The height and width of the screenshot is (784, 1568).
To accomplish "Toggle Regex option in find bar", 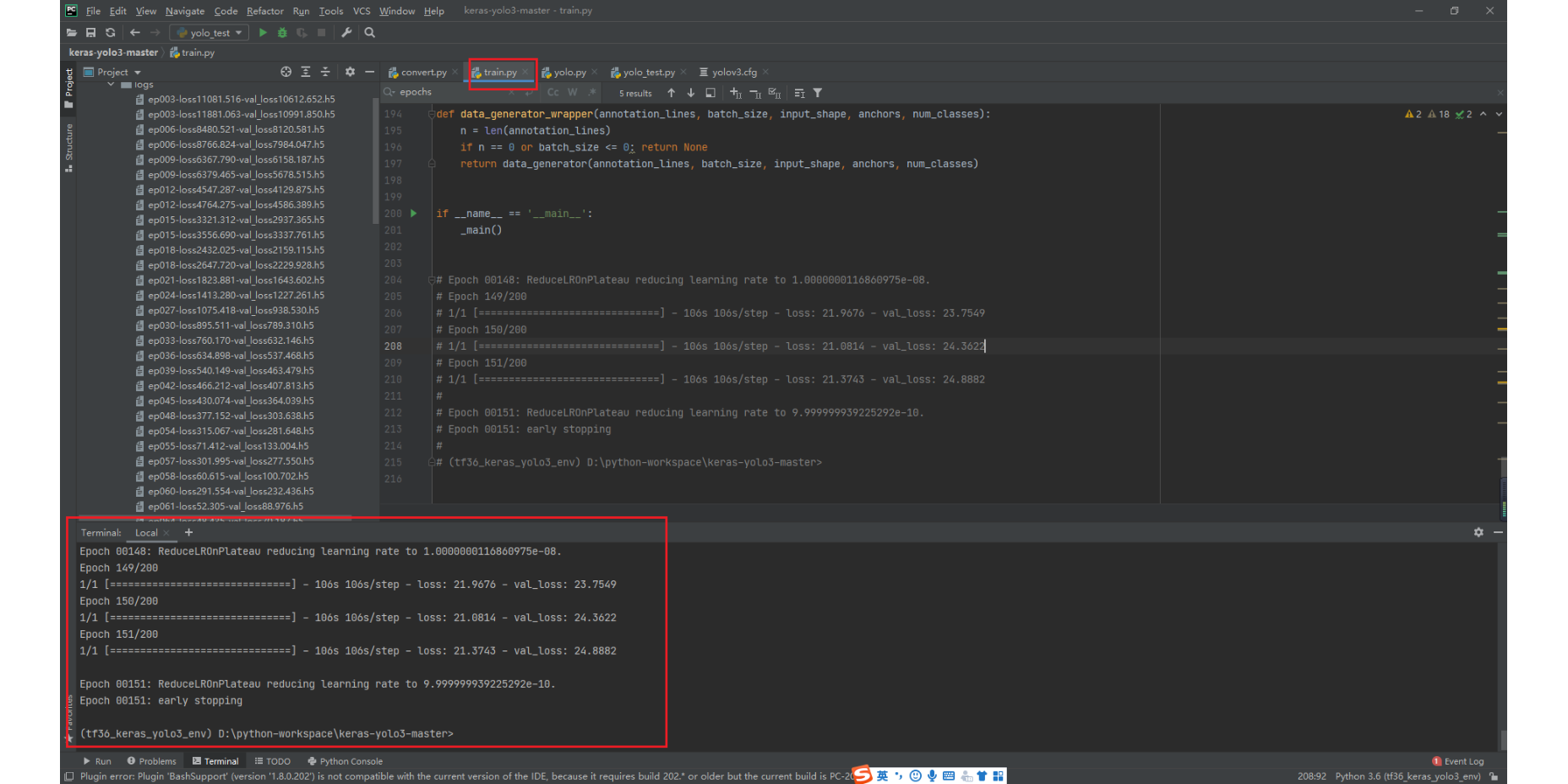I will coord(592,93).
